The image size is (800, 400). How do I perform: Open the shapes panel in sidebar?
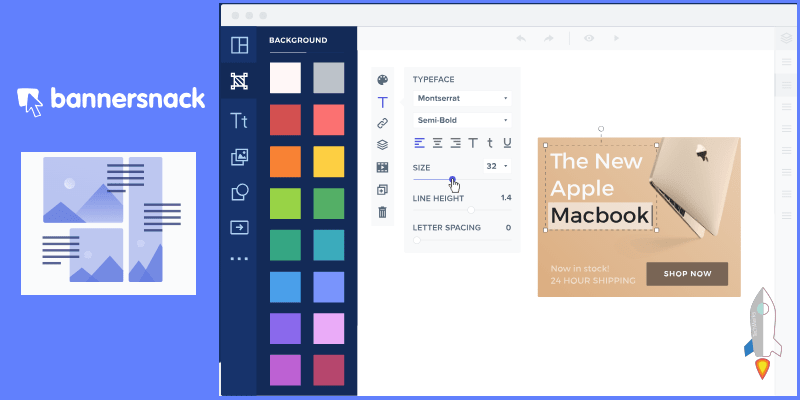(238, 192)
